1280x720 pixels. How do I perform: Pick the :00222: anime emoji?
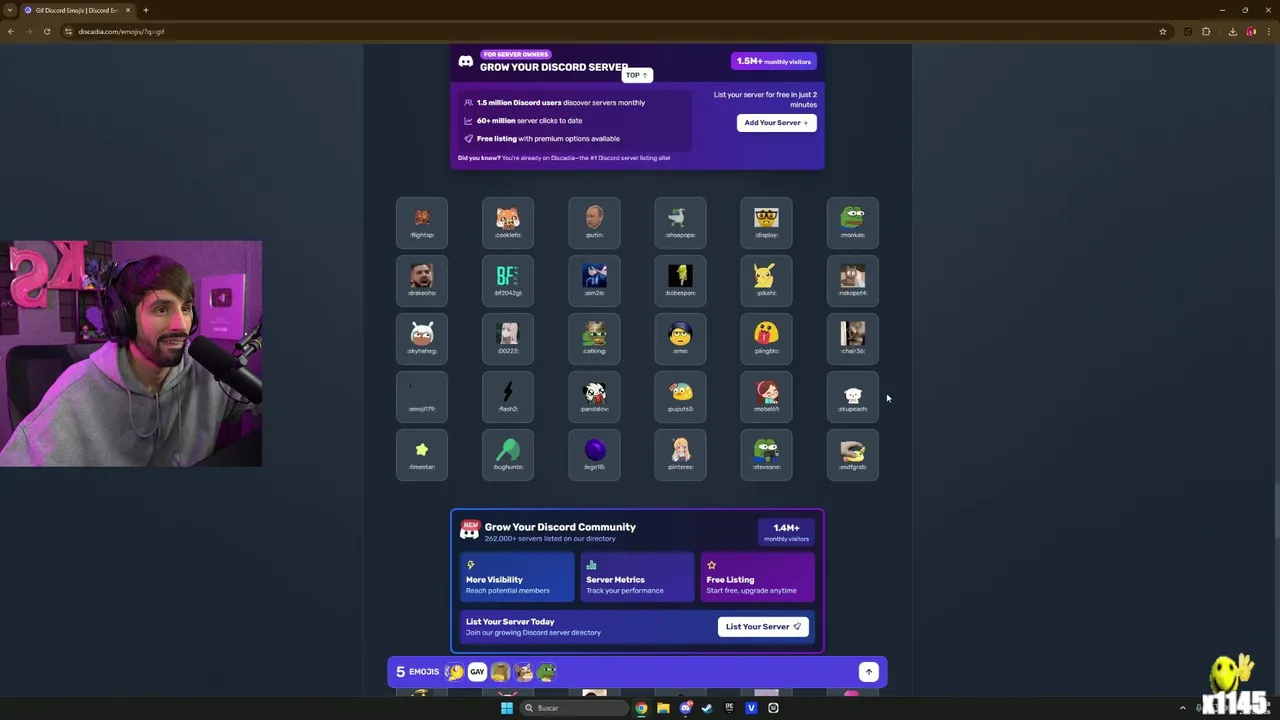pos(508,339)
